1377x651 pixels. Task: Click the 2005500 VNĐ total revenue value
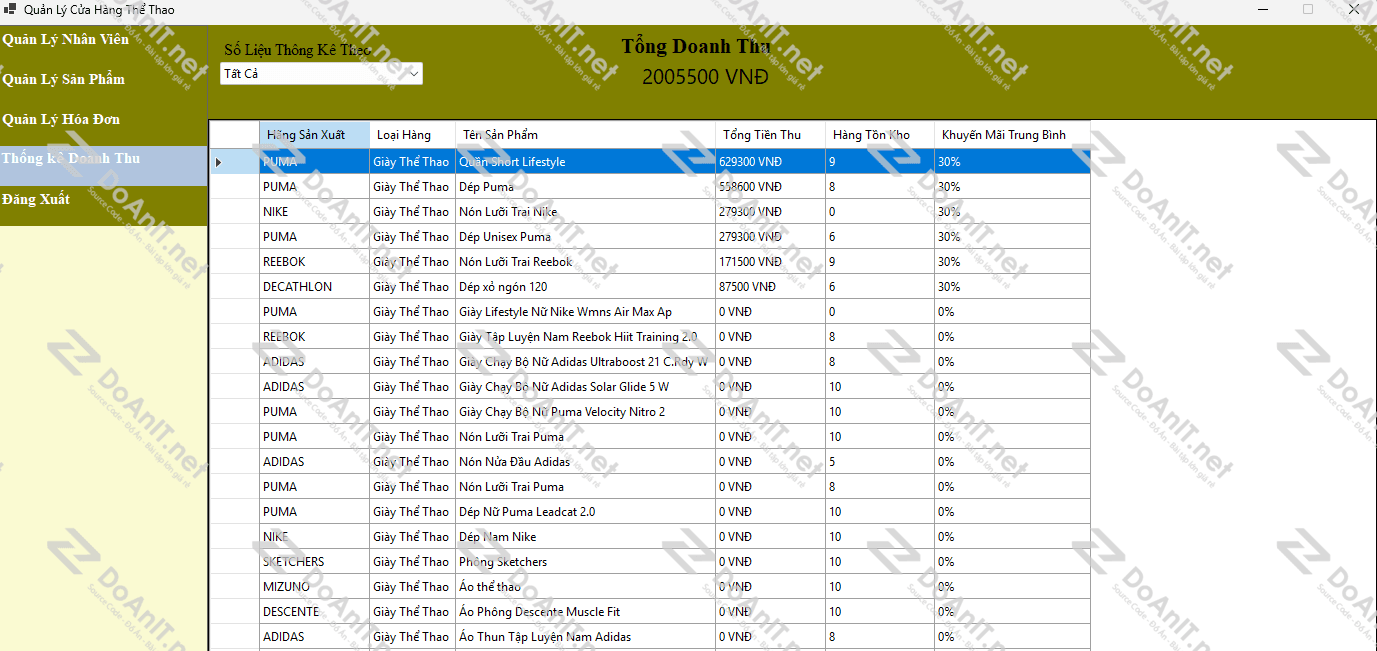[x=705, y=77]
